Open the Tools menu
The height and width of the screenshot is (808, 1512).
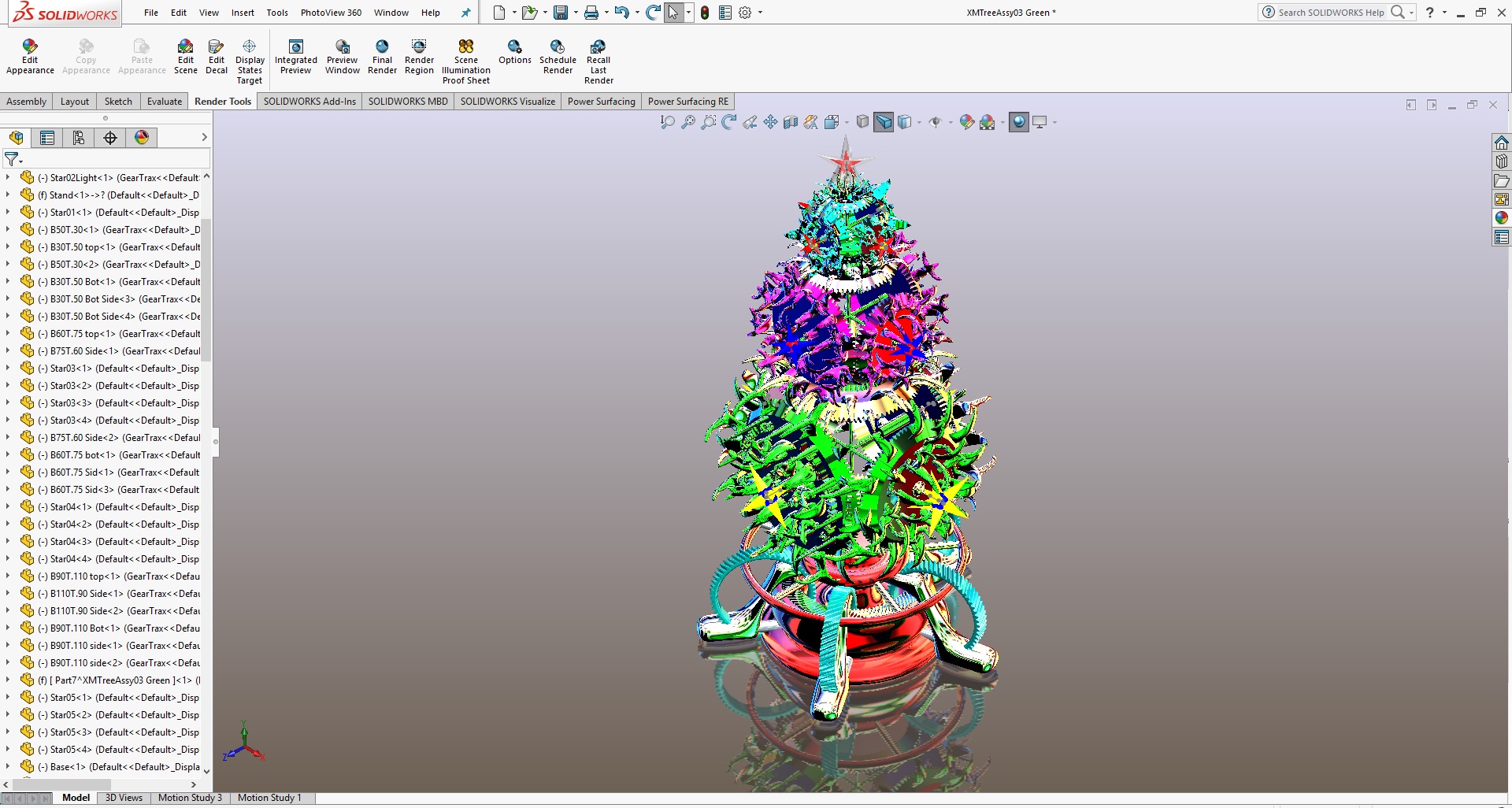click(x=277, y=13)
